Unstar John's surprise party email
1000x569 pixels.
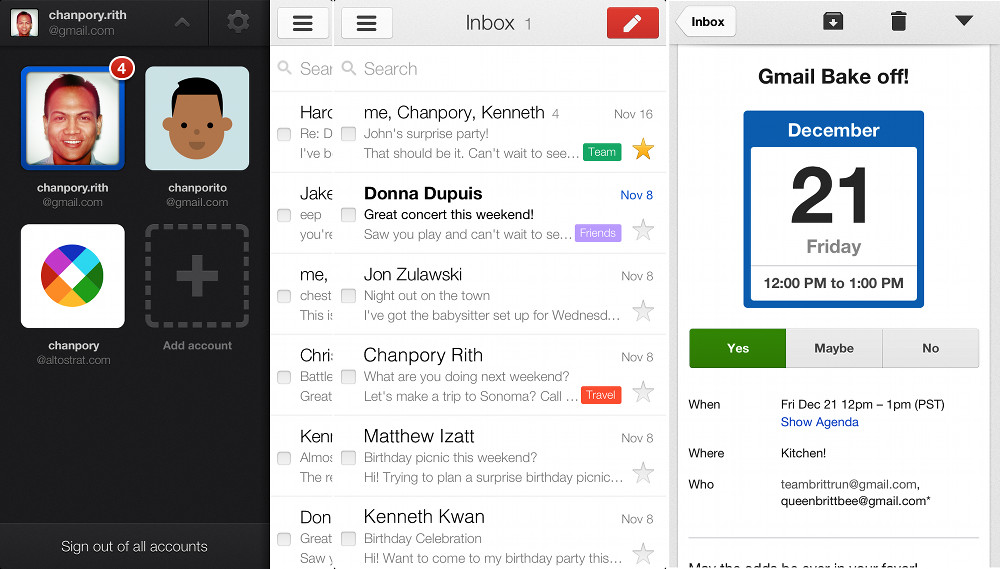coord(643,149)
